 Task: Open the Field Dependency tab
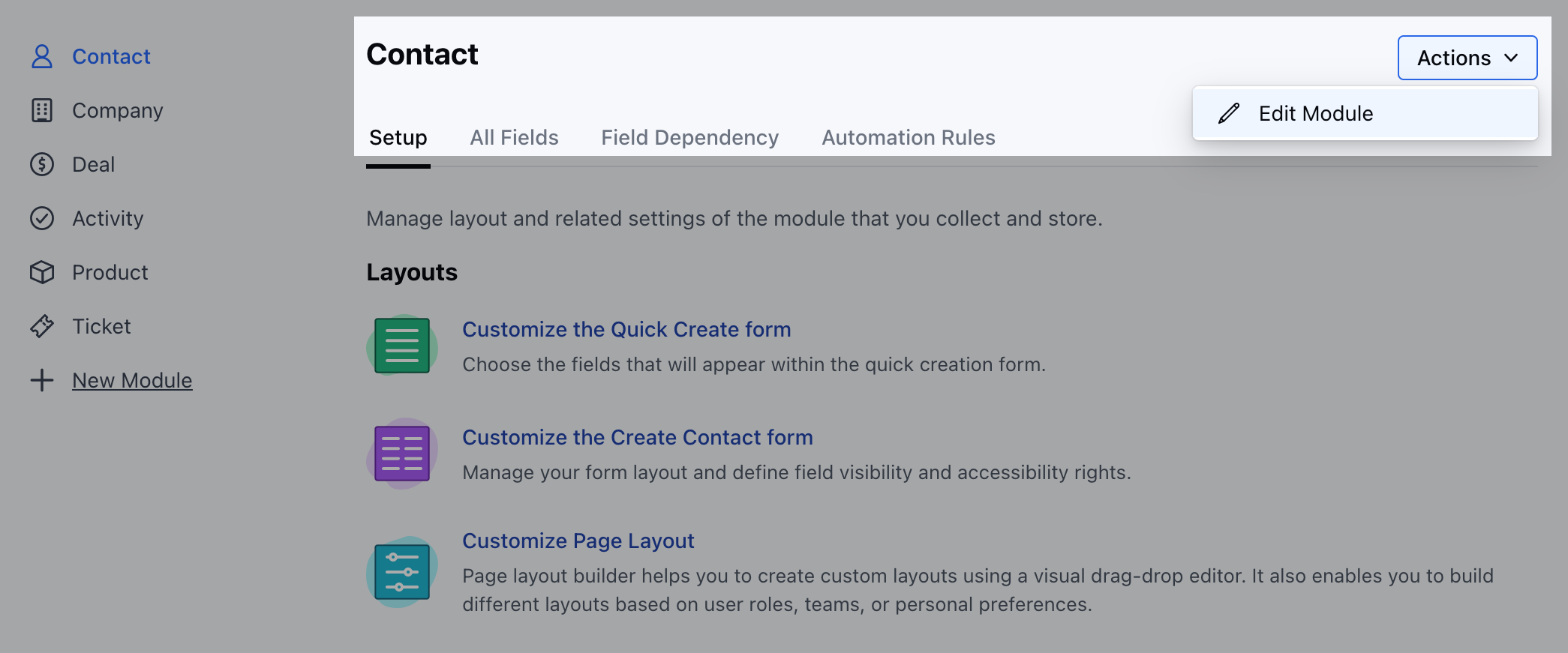[690, 138]
